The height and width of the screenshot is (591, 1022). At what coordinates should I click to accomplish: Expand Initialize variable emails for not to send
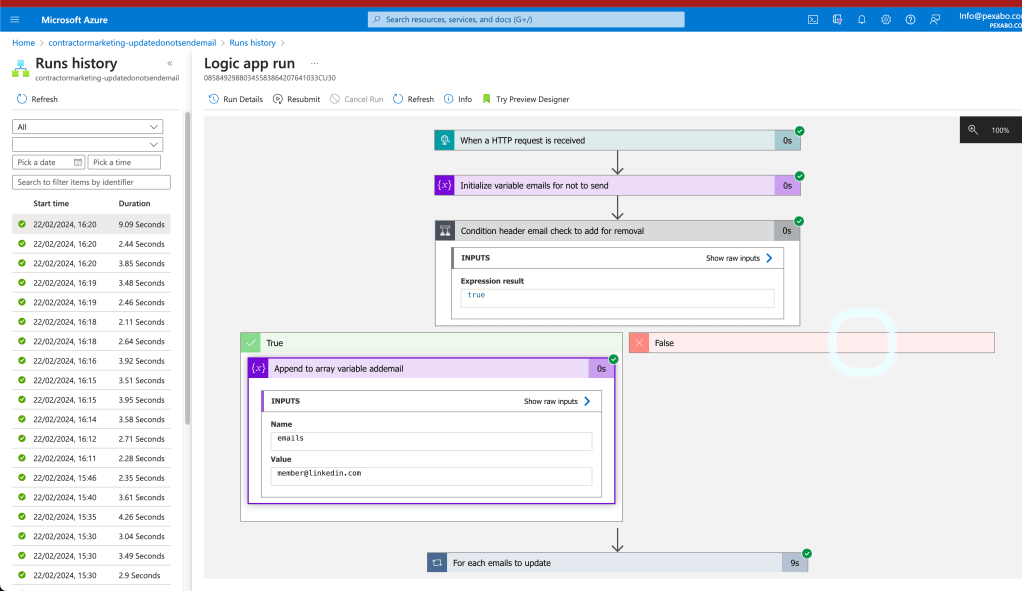click(x=617, y=185)
